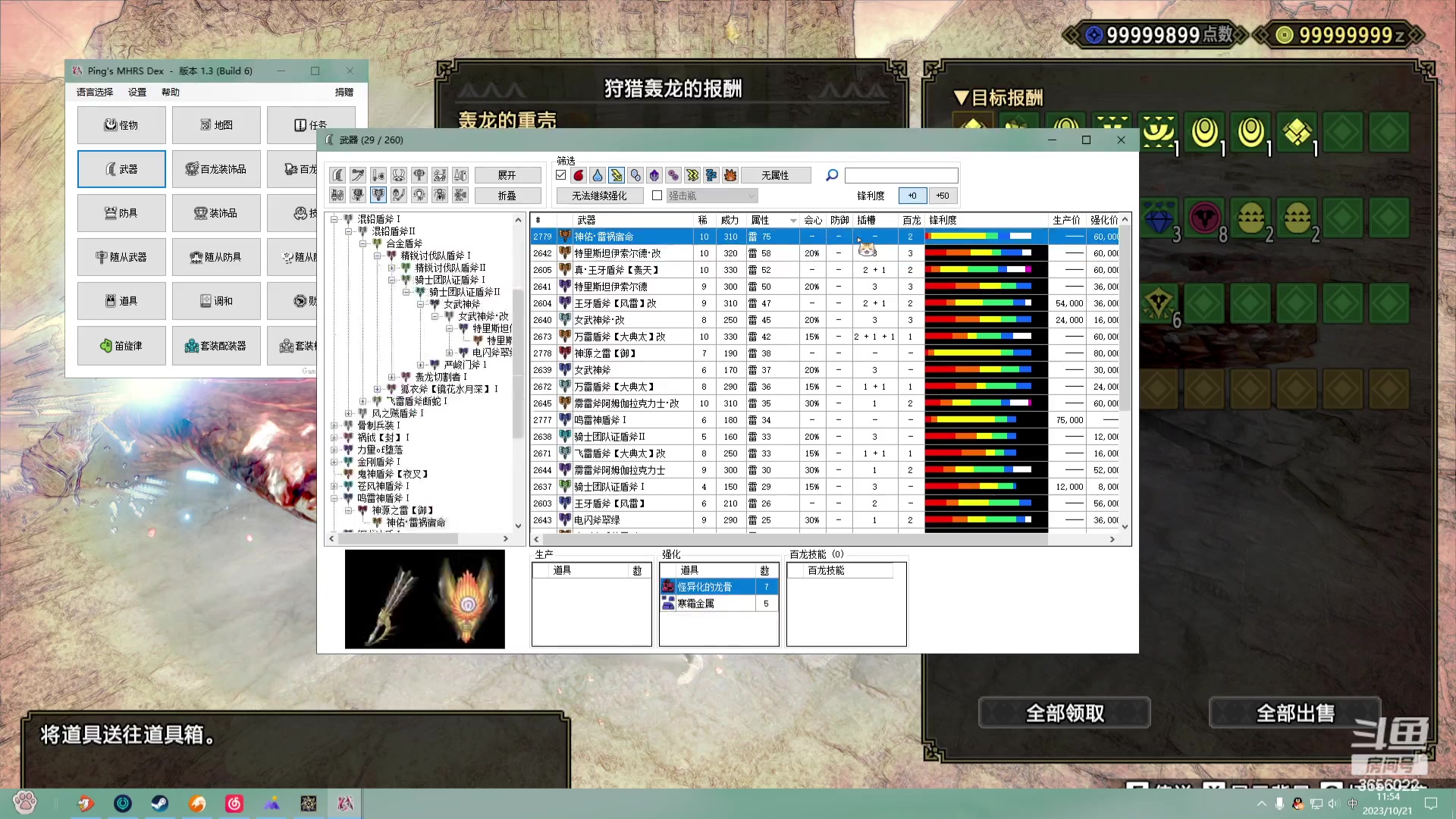
Task: Set sharpness handicraft to +50
Action: pos(943,196)
